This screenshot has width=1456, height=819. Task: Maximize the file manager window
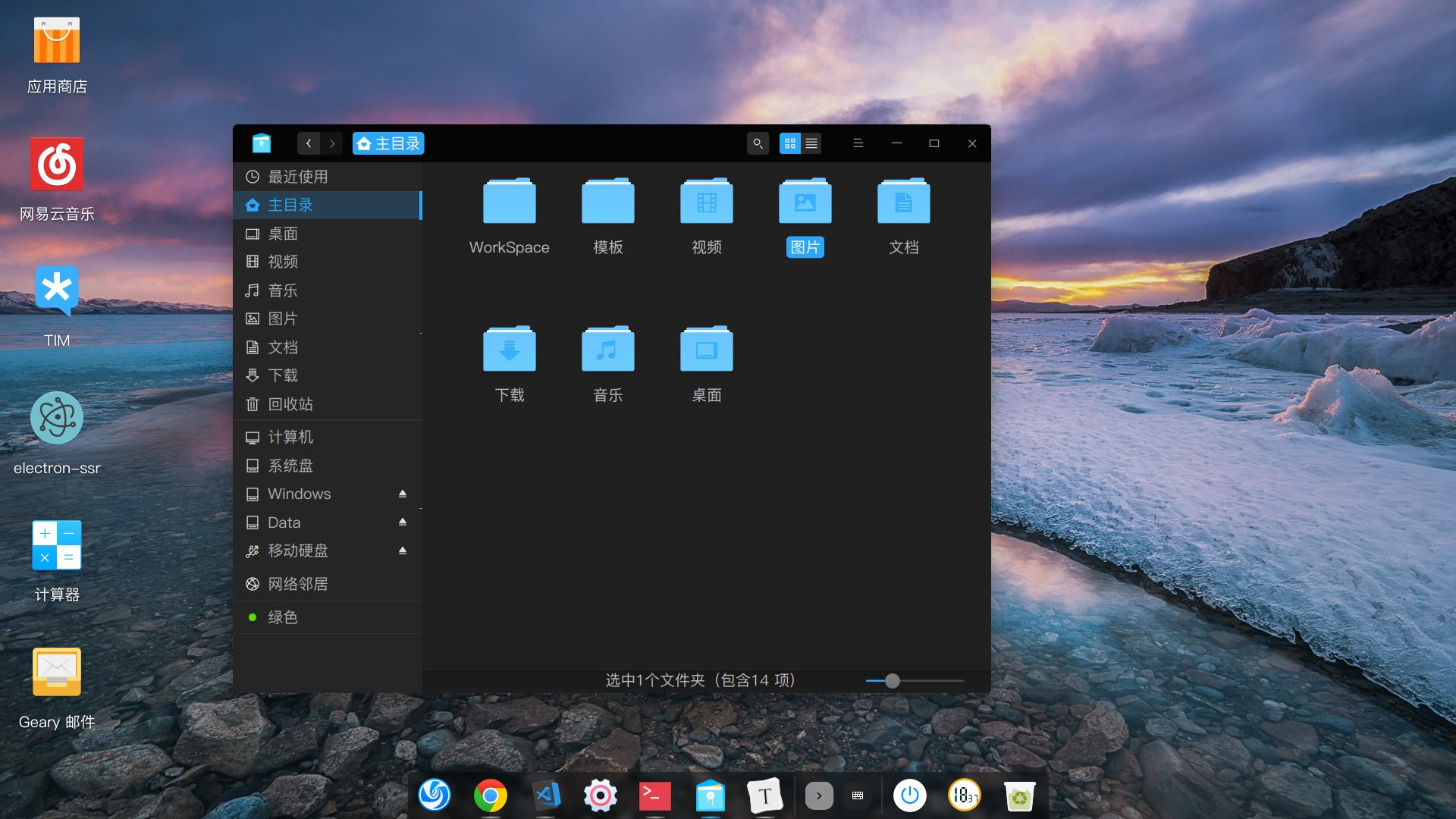click(934, 143)
